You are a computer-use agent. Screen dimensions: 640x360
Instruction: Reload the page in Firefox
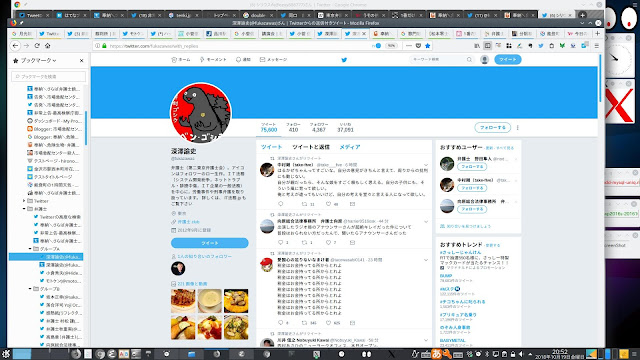(x=37, y=46)
